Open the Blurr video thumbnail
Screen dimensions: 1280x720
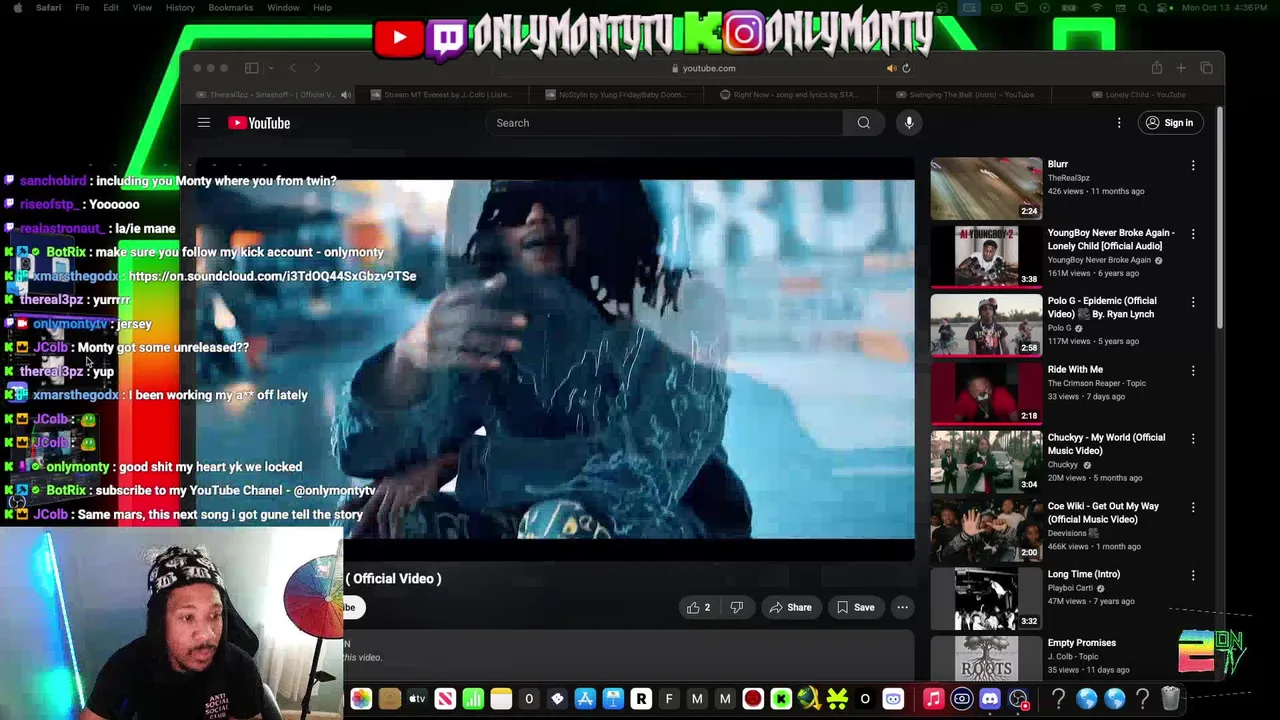click(986, 188)
